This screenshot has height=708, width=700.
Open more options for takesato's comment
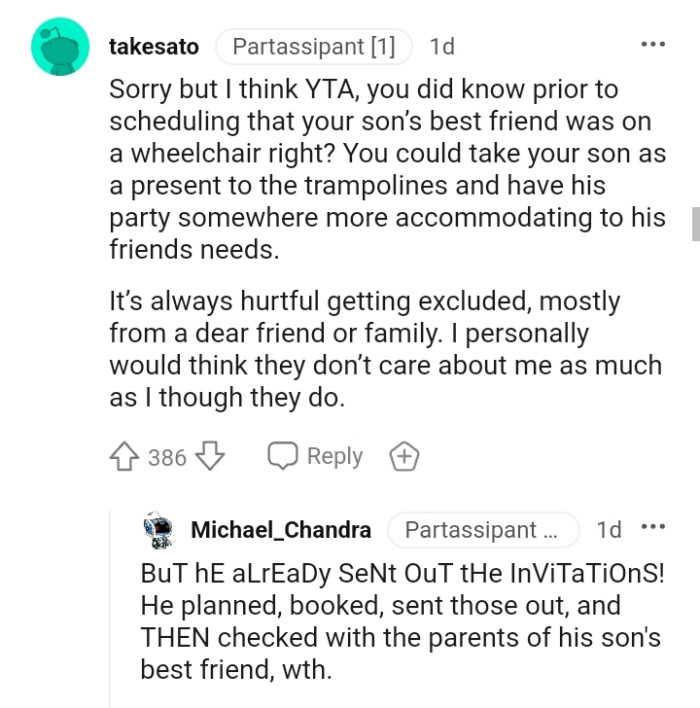pos(652,46)
